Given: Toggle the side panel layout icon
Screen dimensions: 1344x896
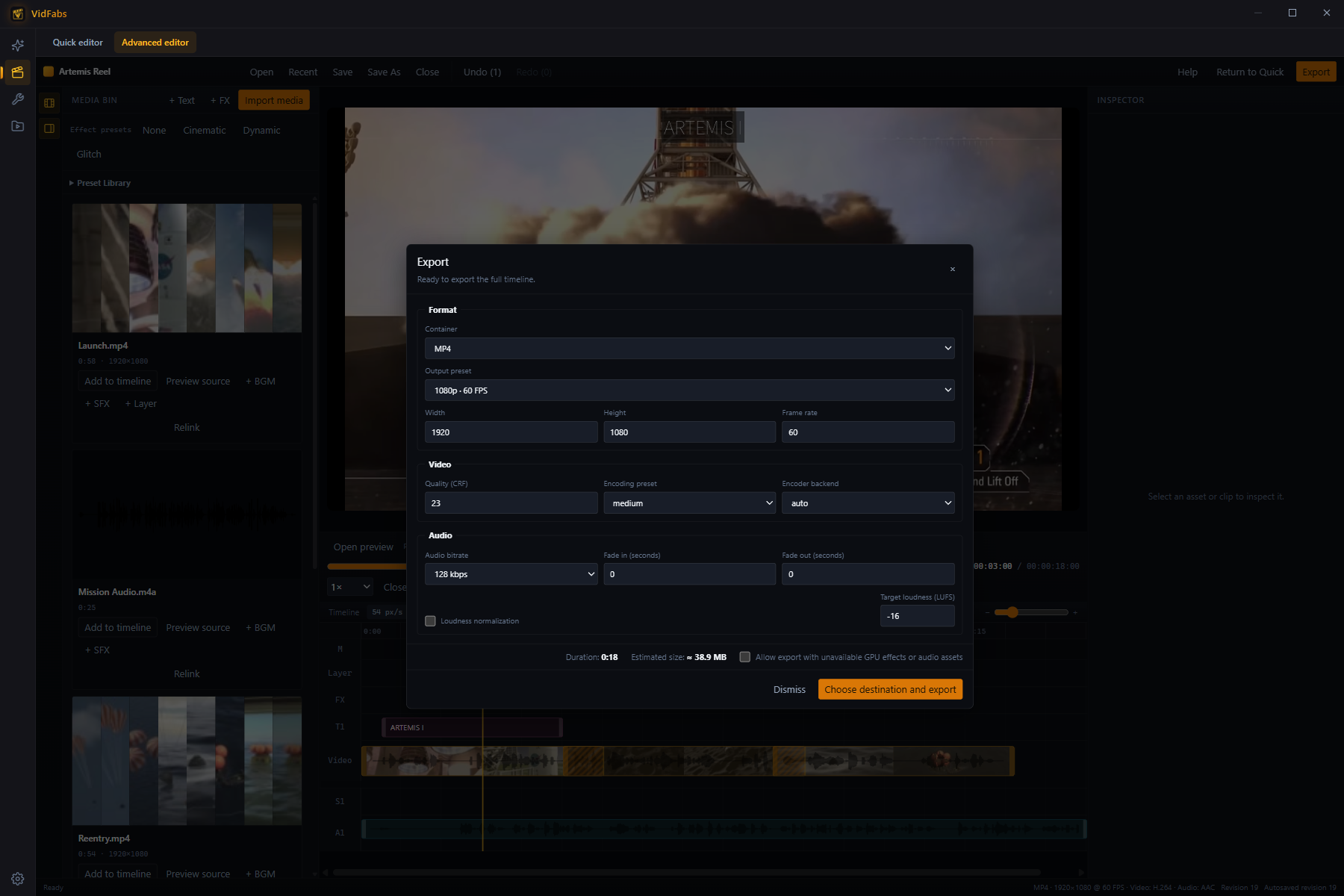Looking at the screenshot, I should tap(49, 128).
